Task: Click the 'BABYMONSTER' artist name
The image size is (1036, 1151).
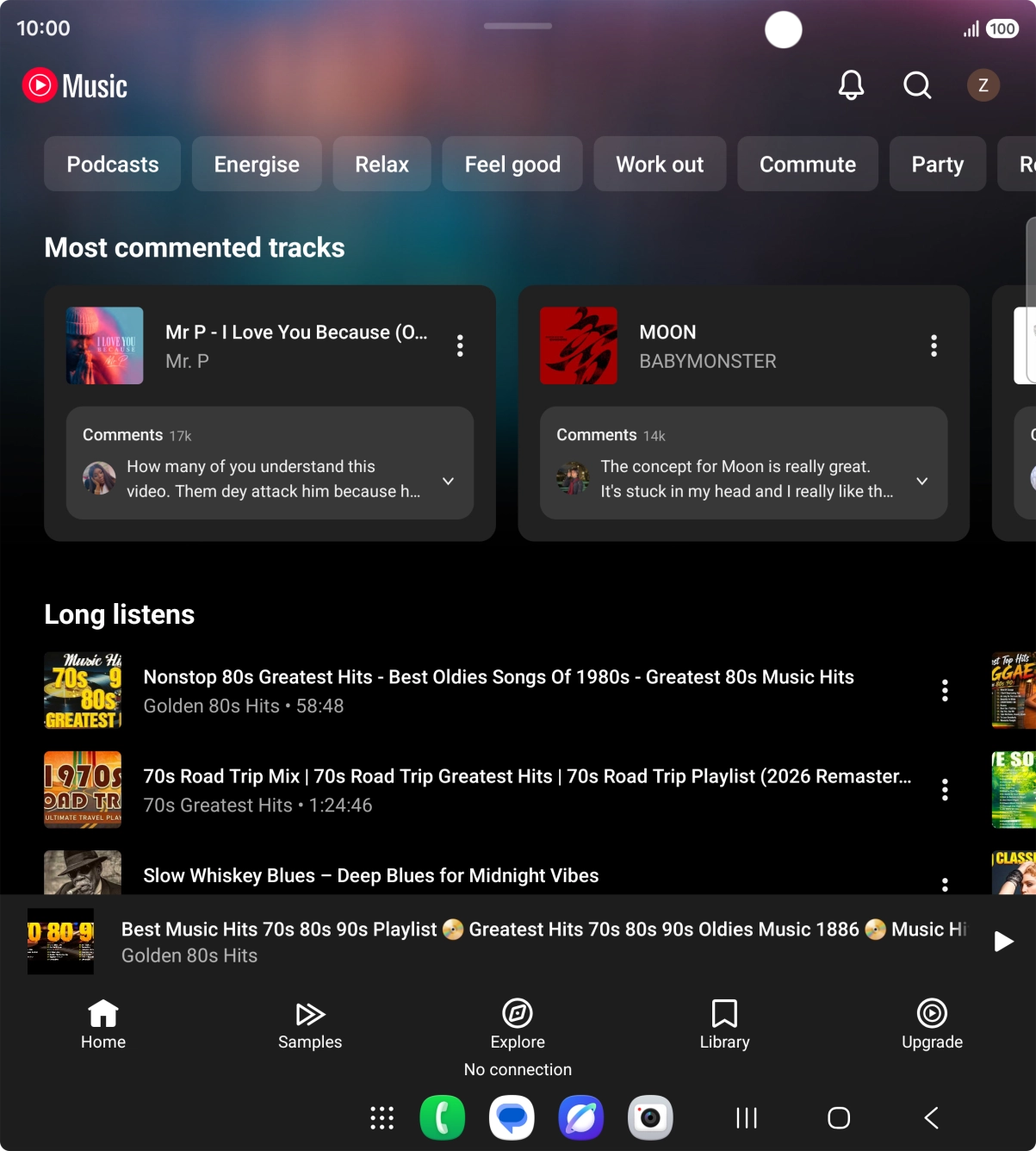Action: click(x=708, y=361)
